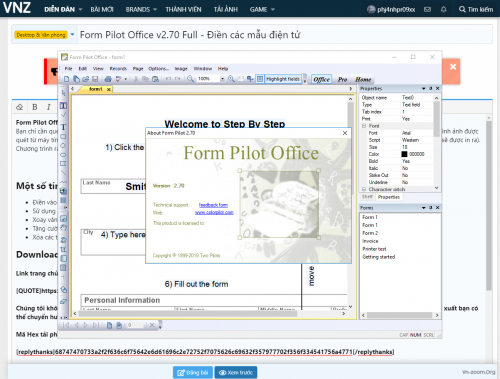Click the save floppy disk toolbar icon
500x379 pixels.
[x=95, y=79]
